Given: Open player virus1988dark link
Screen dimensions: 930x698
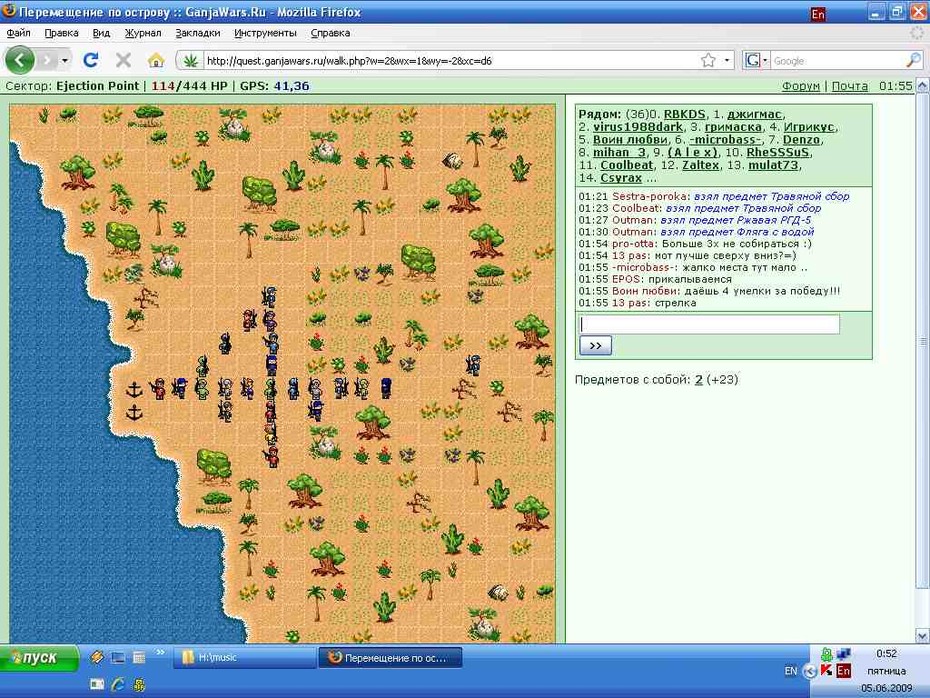Looking at the screenshot, I should (x=638, y=127).
